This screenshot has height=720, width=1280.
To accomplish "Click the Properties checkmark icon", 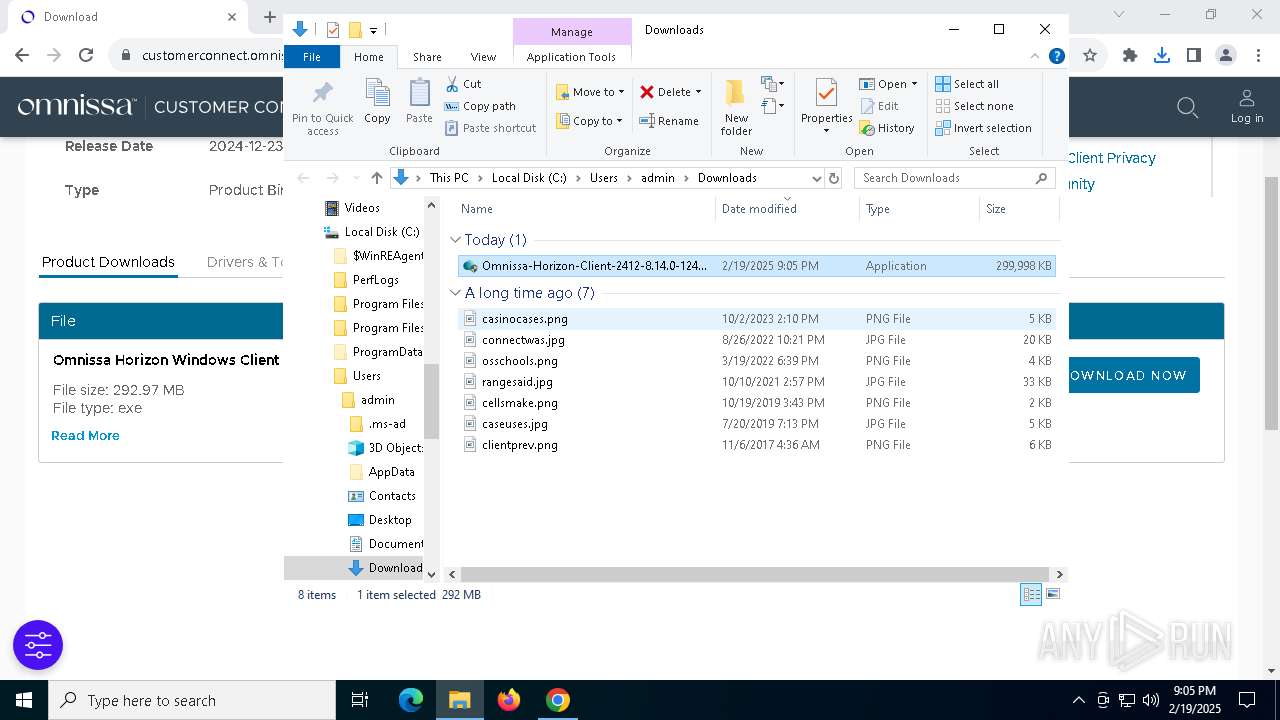I will 826,93.
